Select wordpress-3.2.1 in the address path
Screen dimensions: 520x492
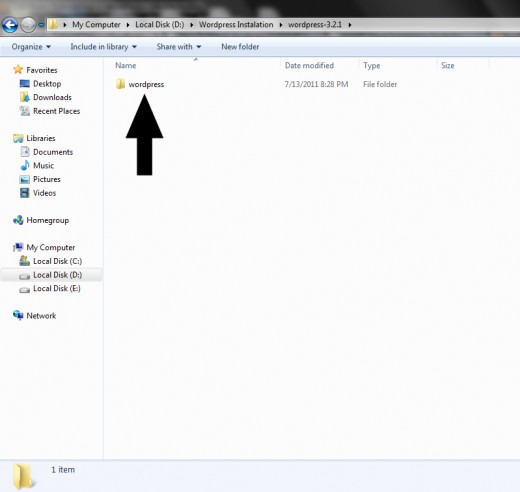[x=315, y=25]
